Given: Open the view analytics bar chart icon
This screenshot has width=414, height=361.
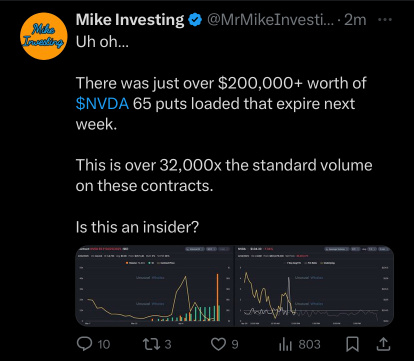Looking at the screenshot, I should coord(285,344).
